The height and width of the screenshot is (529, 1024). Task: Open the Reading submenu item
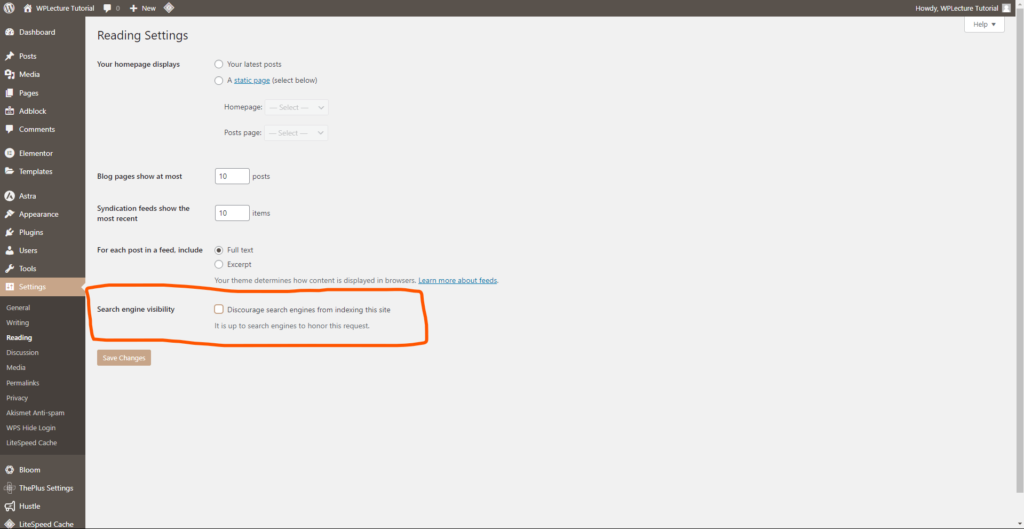click(19, 338)
